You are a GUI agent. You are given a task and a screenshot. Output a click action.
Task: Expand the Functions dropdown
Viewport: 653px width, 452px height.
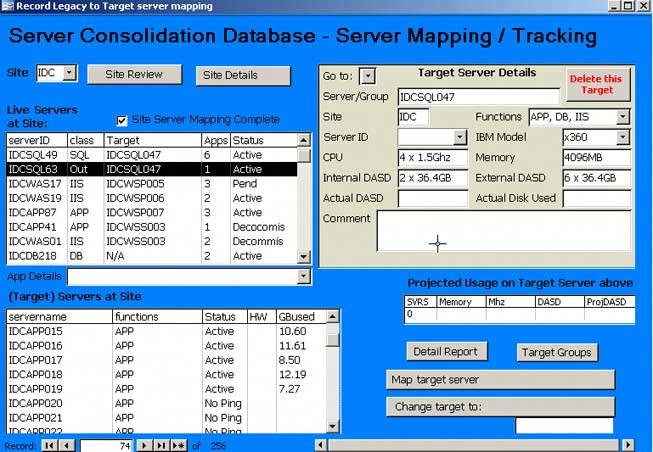623,117
